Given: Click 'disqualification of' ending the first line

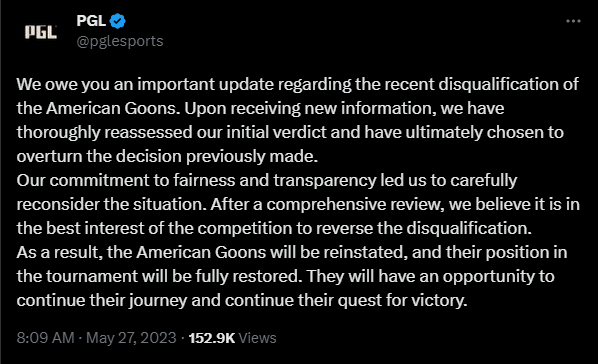Looking at the screenshot, I should point(508,84).
